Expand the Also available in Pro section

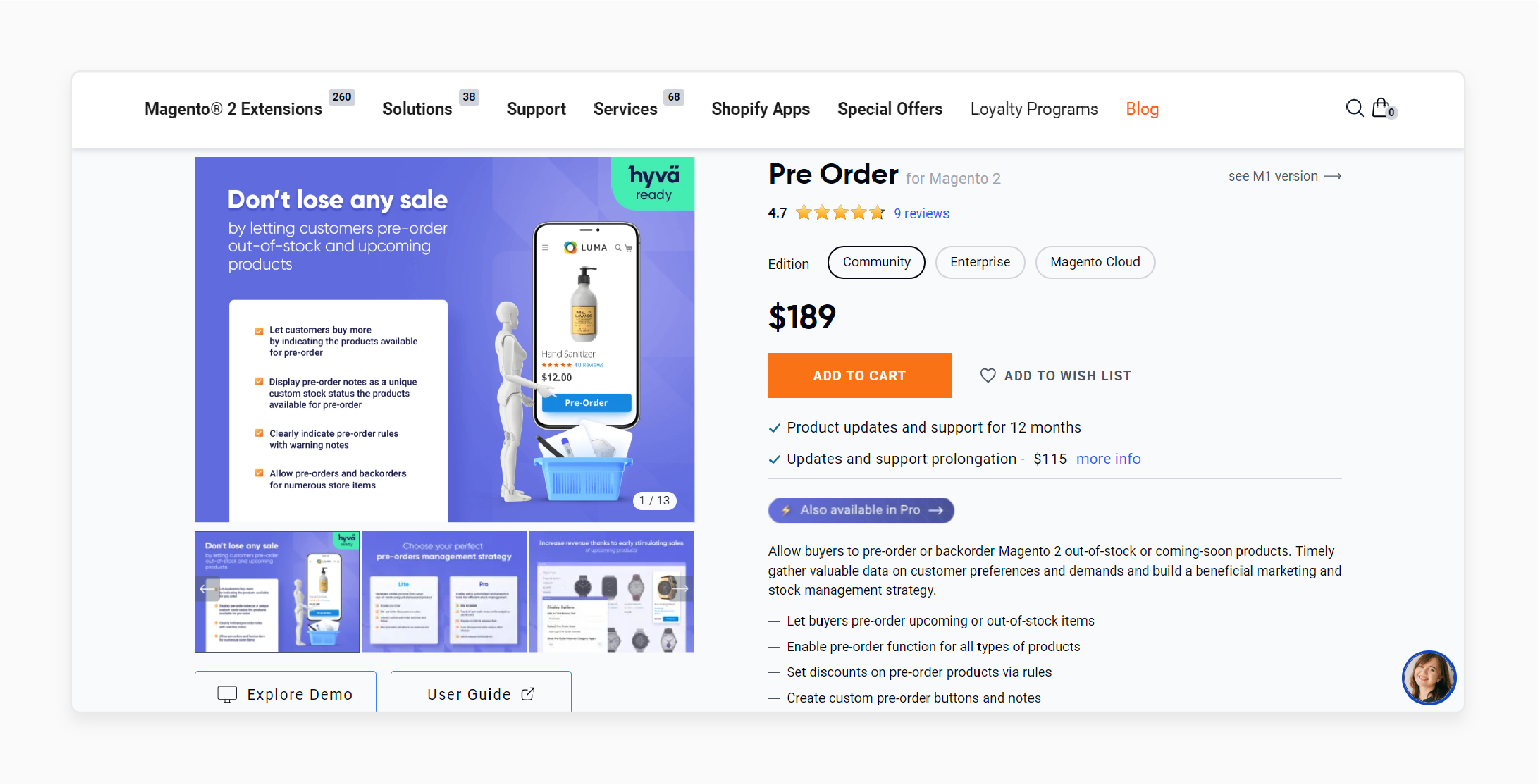tap(861, 510)
